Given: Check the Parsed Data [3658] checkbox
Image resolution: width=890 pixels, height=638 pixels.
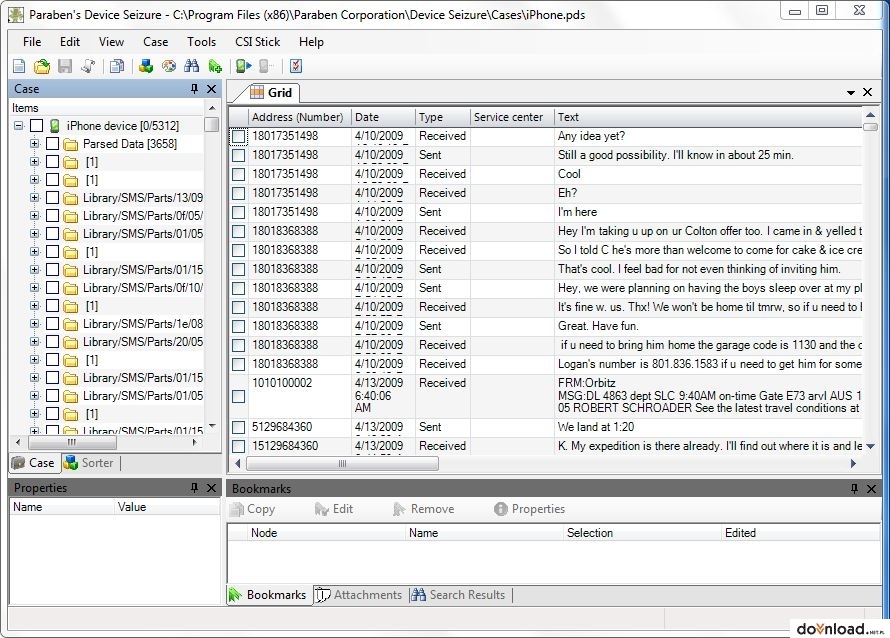Looking at the screenshot, I should [x=52, y=144].
